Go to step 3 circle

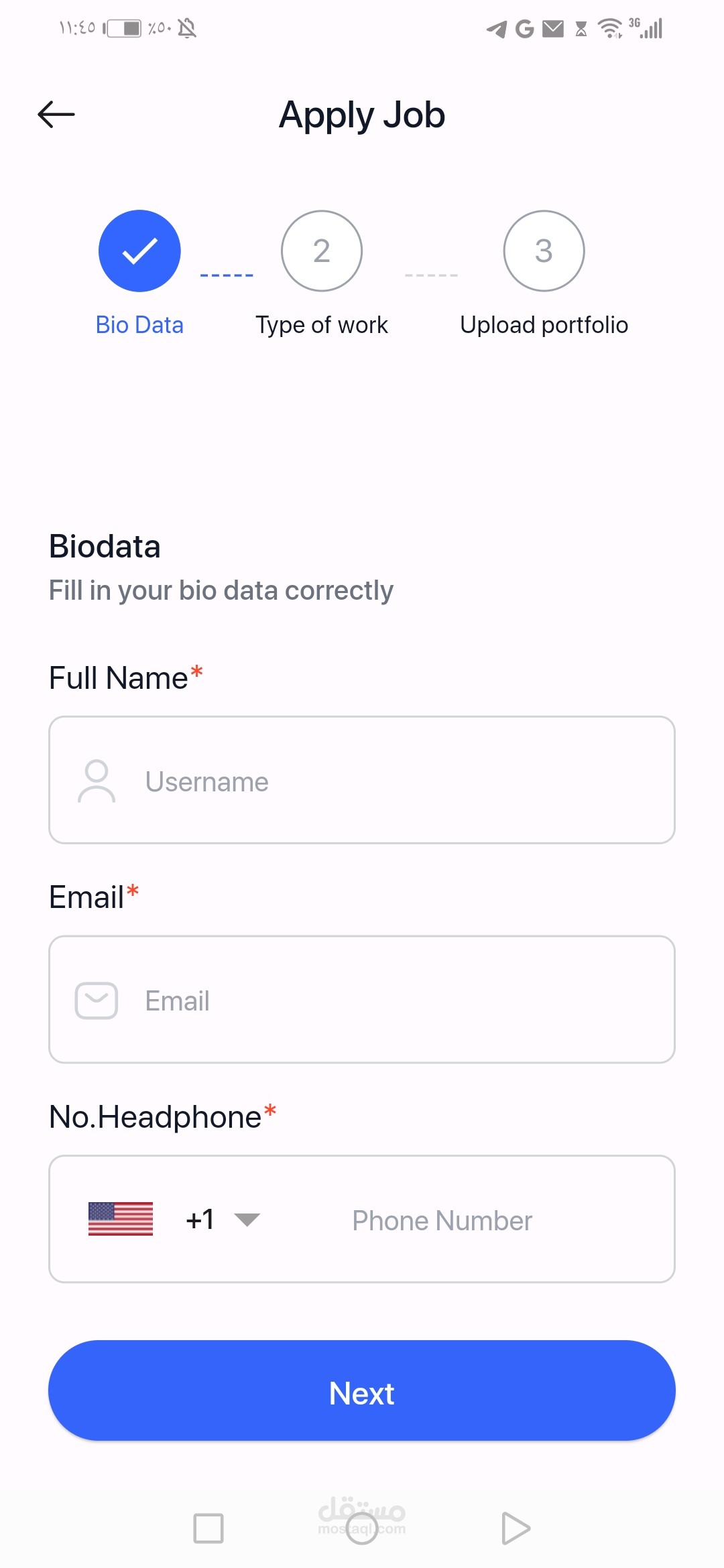pos(544,251)
